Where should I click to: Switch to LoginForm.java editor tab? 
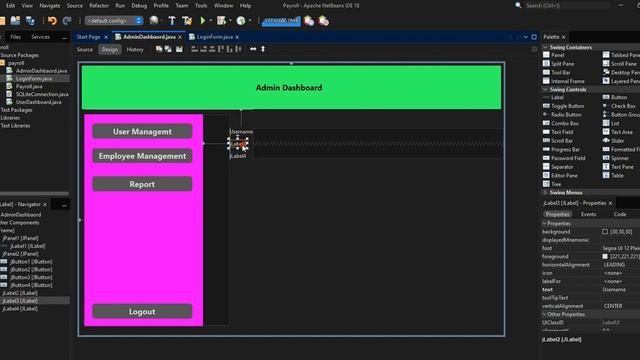coord(215,37)
